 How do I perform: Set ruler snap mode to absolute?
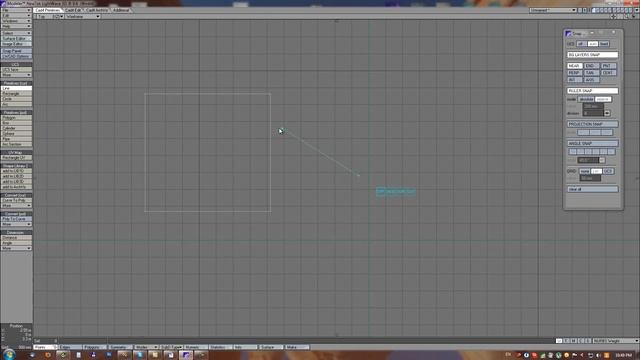coord(586,99)
